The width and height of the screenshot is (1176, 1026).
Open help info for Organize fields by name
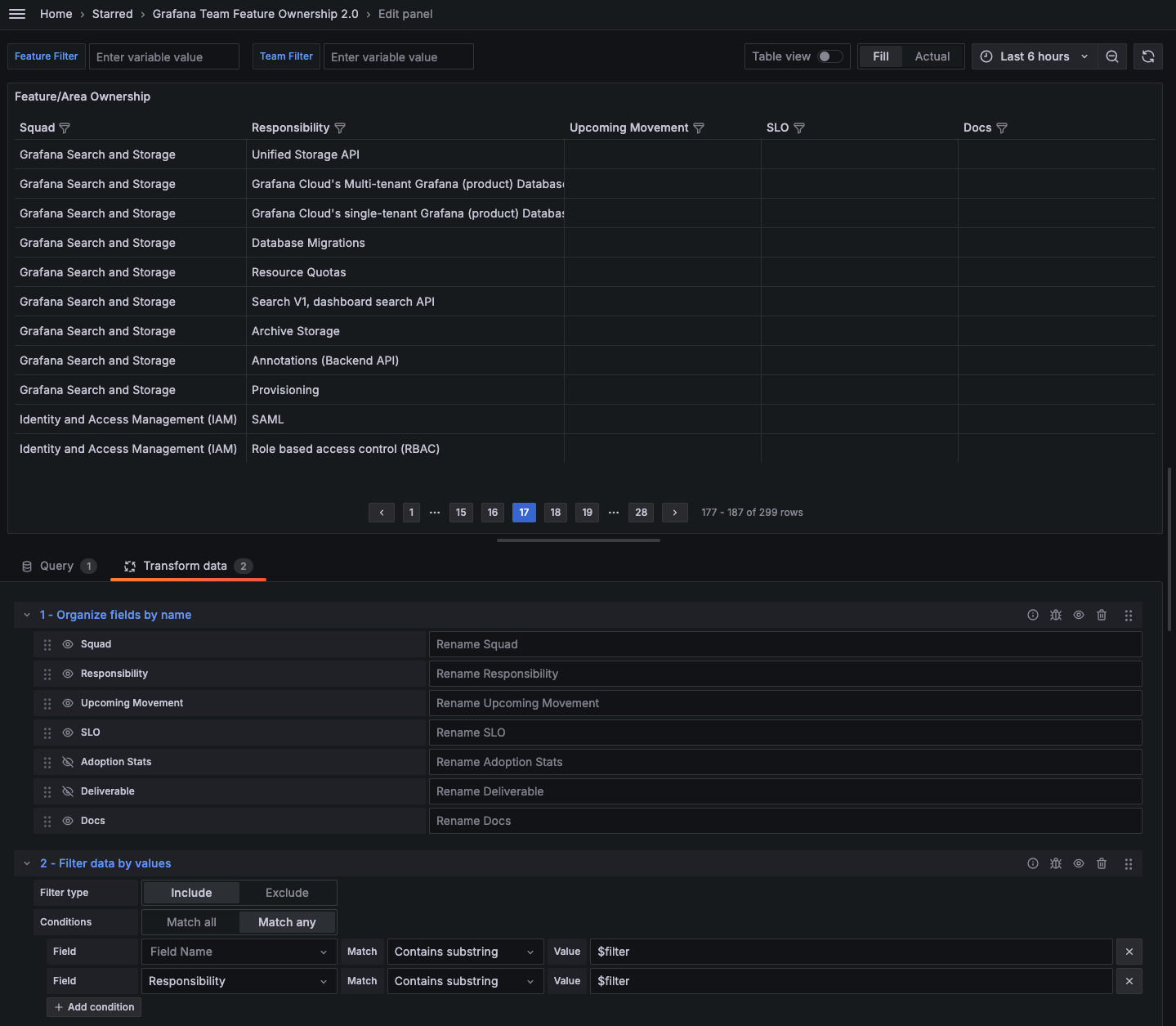1032,615
